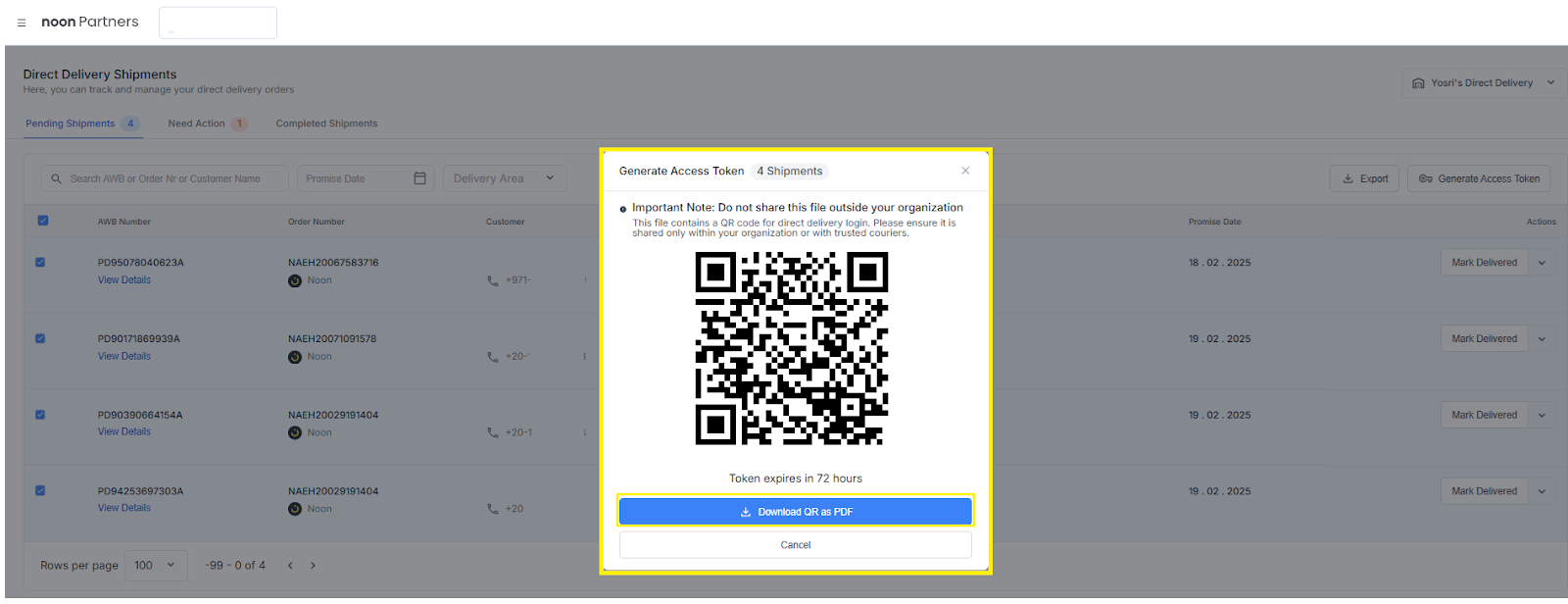Open the Rows per page dropdown

155,566
